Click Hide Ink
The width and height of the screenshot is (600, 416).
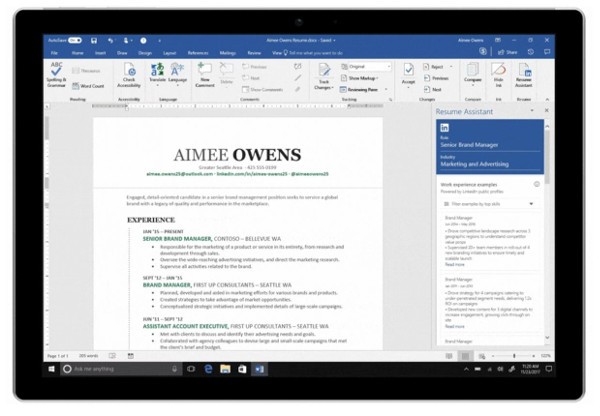(x=498, y=75)
